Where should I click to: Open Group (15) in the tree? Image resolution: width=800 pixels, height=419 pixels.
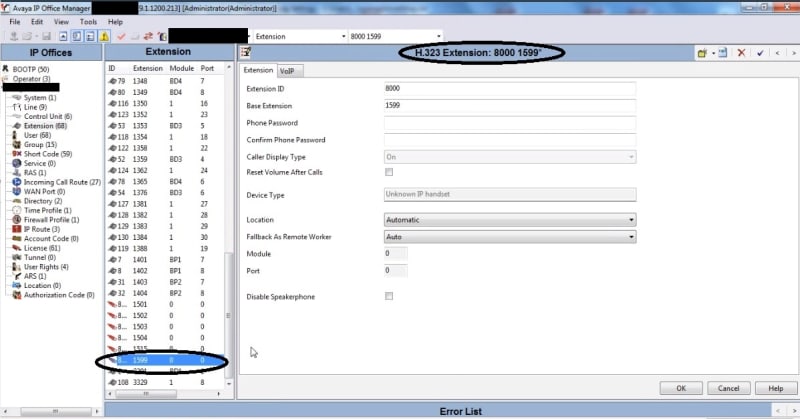point(40,144)
